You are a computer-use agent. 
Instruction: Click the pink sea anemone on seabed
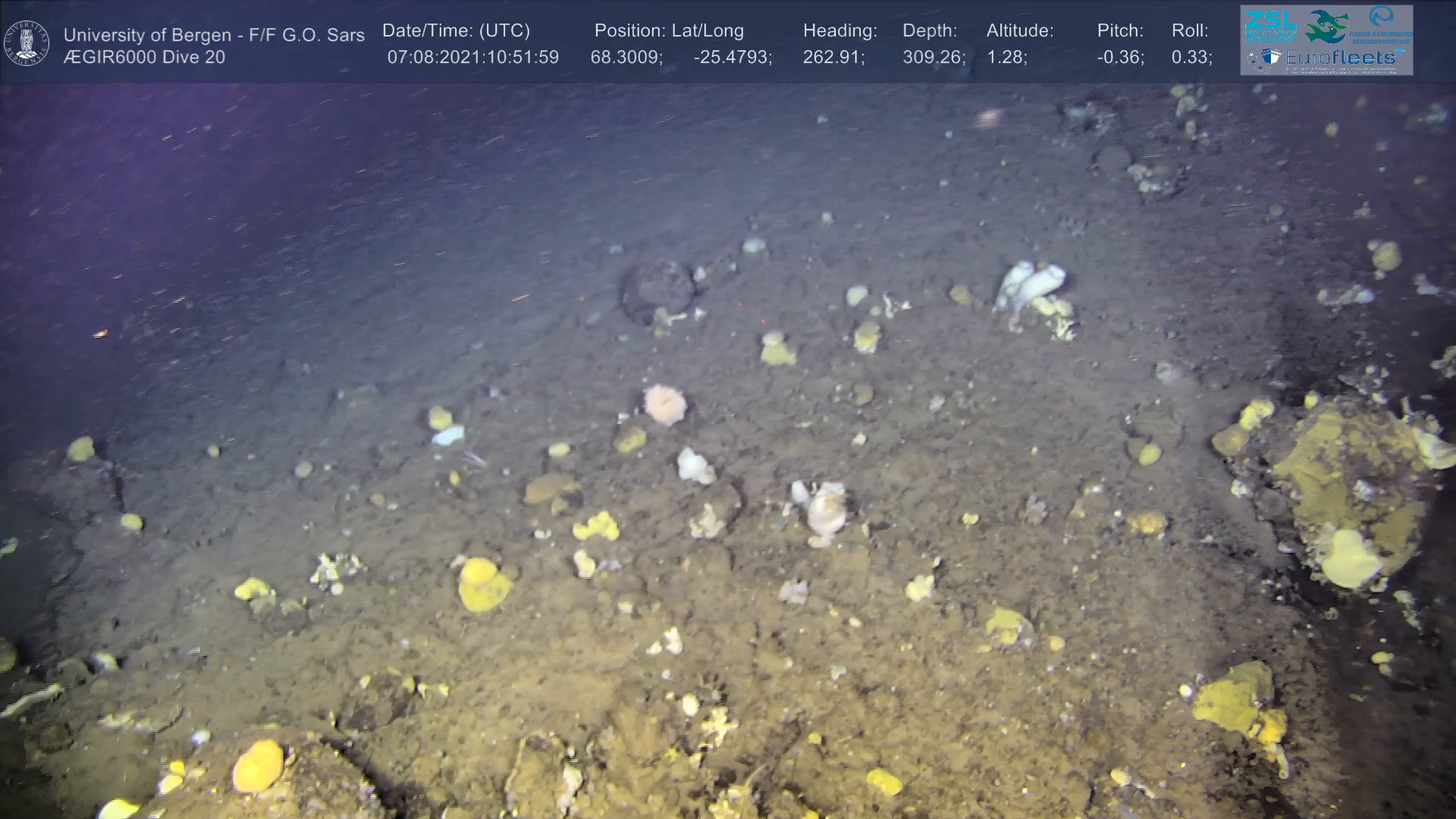[x=665, y=403]
